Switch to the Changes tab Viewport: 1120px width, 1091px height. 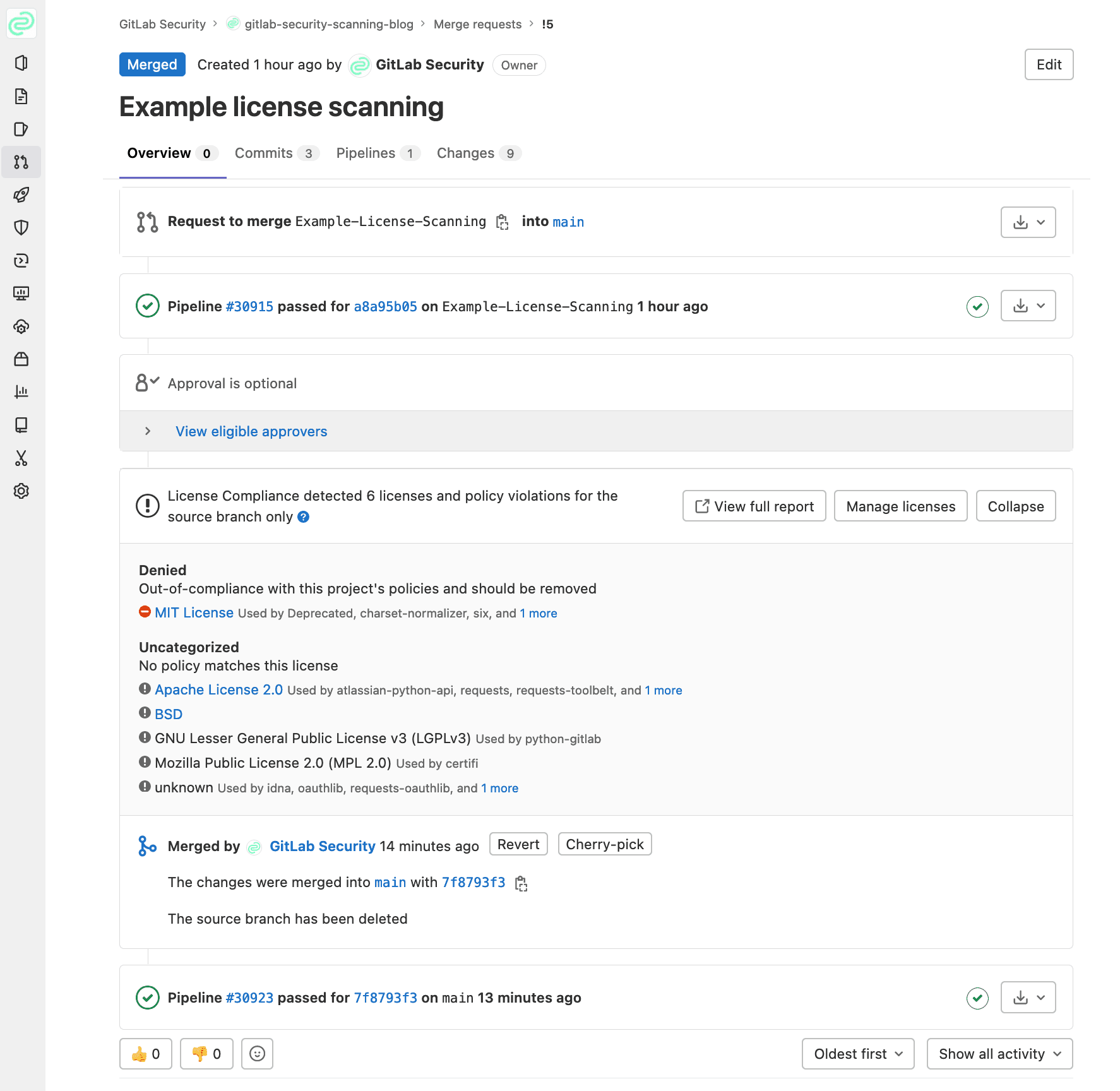[477, 153]
